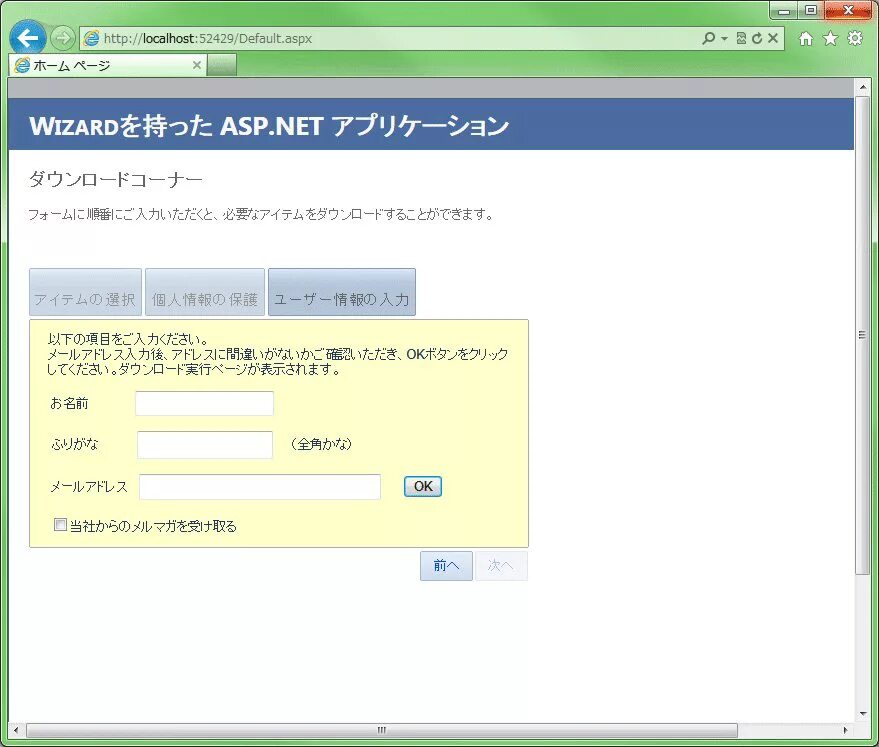The image size is (879, 747).
Task: Click the browser Forward arrow button
Action: pos(62,38)
